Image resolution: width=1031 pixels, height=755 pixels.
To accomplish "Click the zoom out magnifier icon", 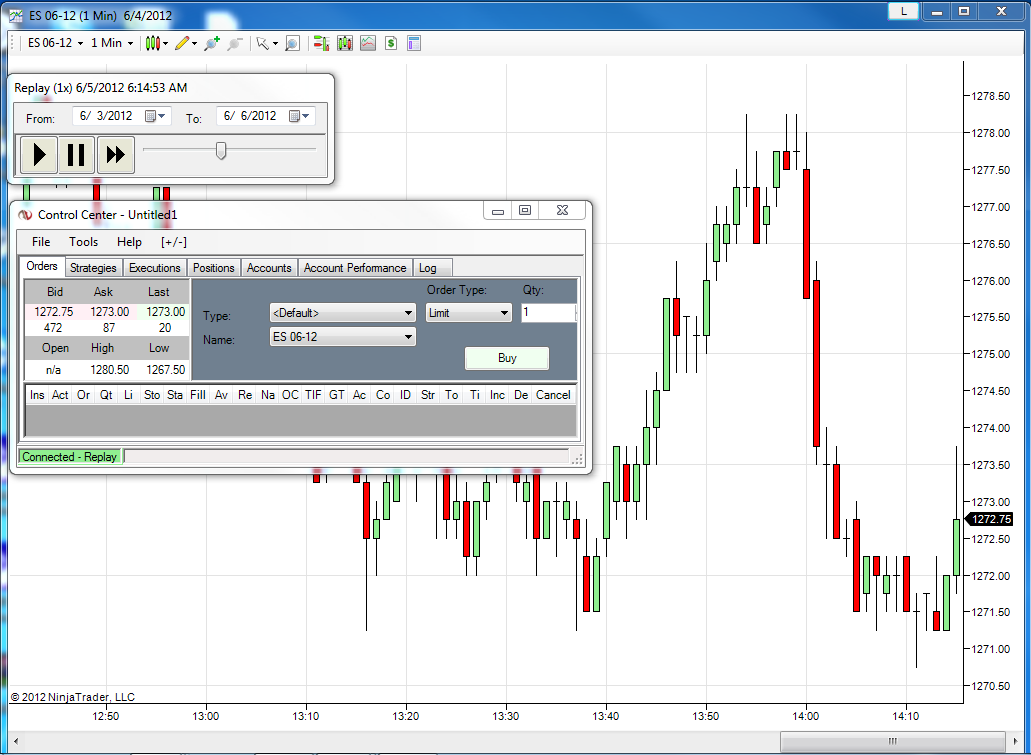I will (x=235, y=43).
